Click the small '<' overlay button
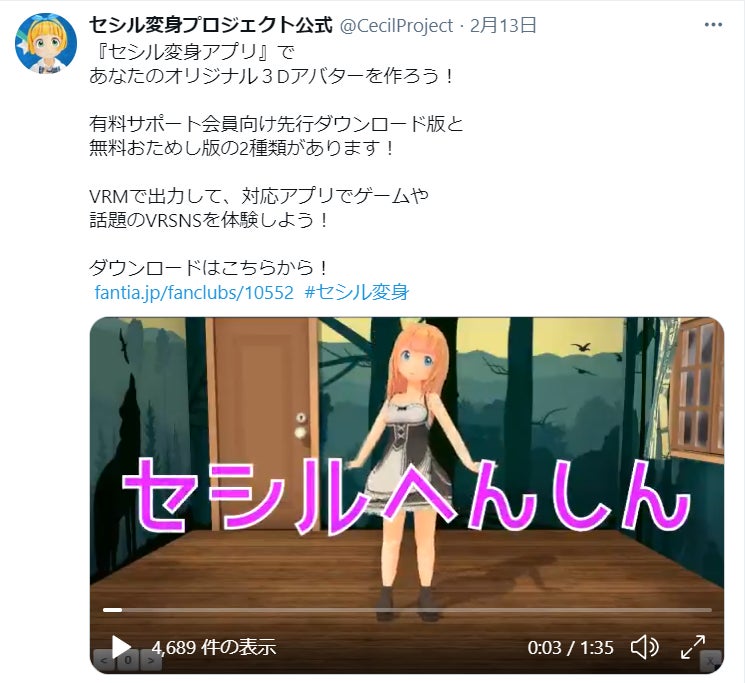745x683 pixels. pyautogui.click(x=104, y=661)
